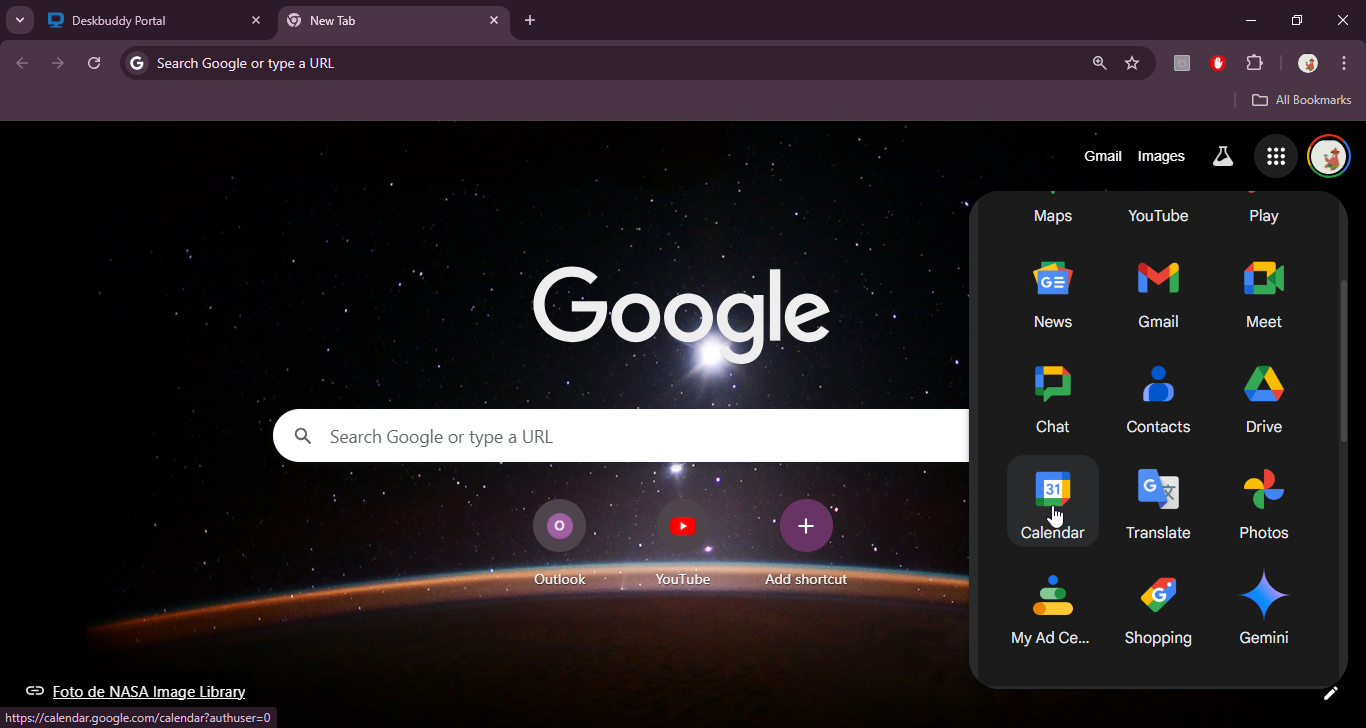Viewport: 1366px width, 728px height.
Task: Open the Search Labs flask icon
Action: (1222, 156)
